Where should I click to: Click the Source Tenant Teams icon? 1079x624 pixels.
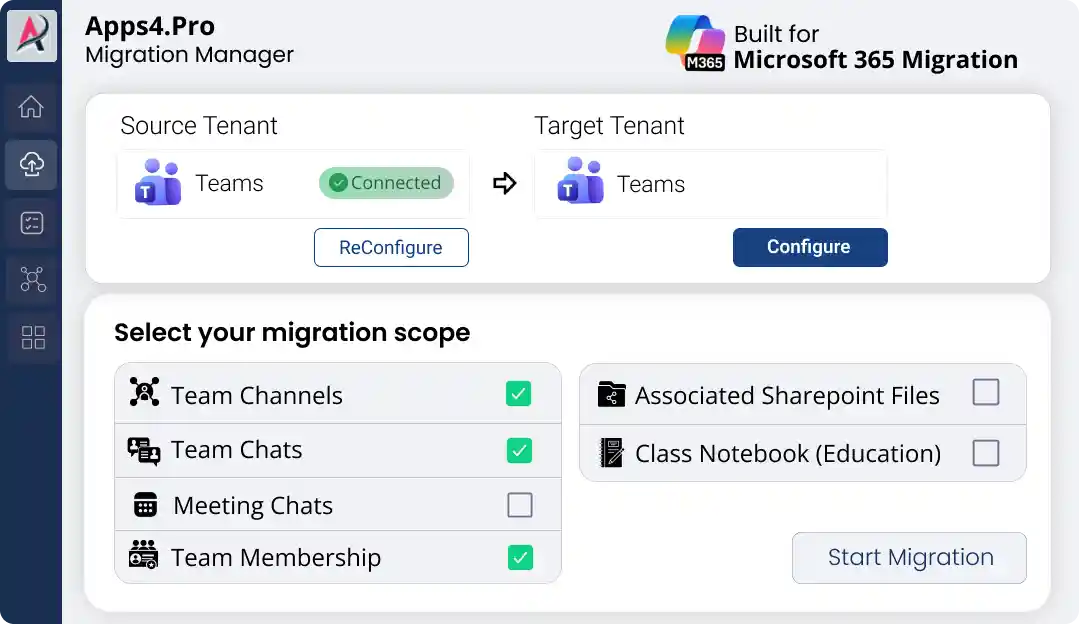coord(158,182)
